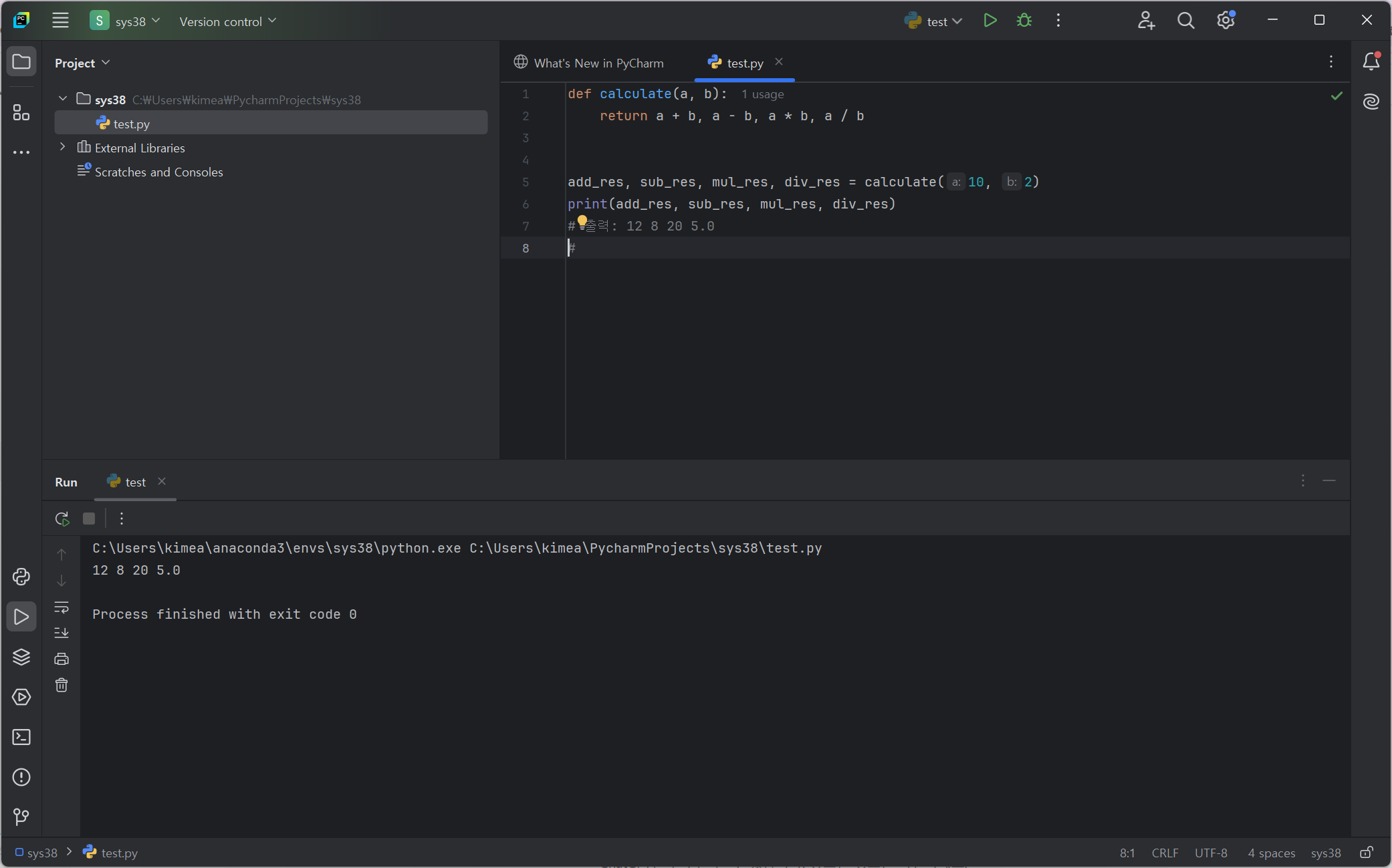This screenshot has width=1392, height=868.
Task: Rerun the test script in Run panel
Action: click(x=62, y=519)
